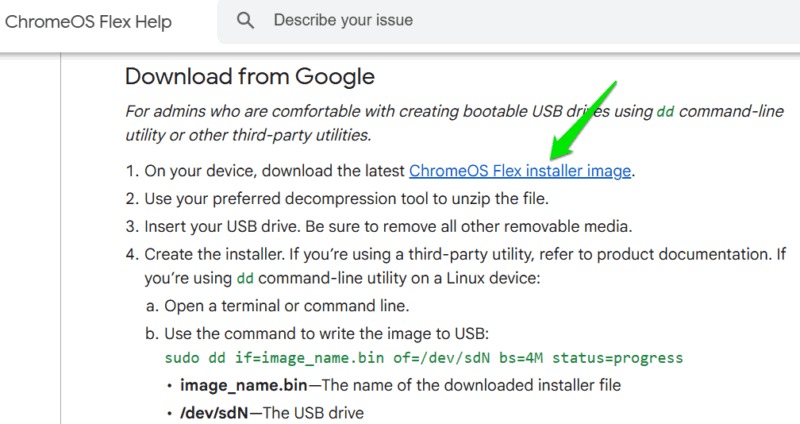Open the ChromeOS Flex Help home title
Screen dimensions: 800x424
[x=88, y=21]
